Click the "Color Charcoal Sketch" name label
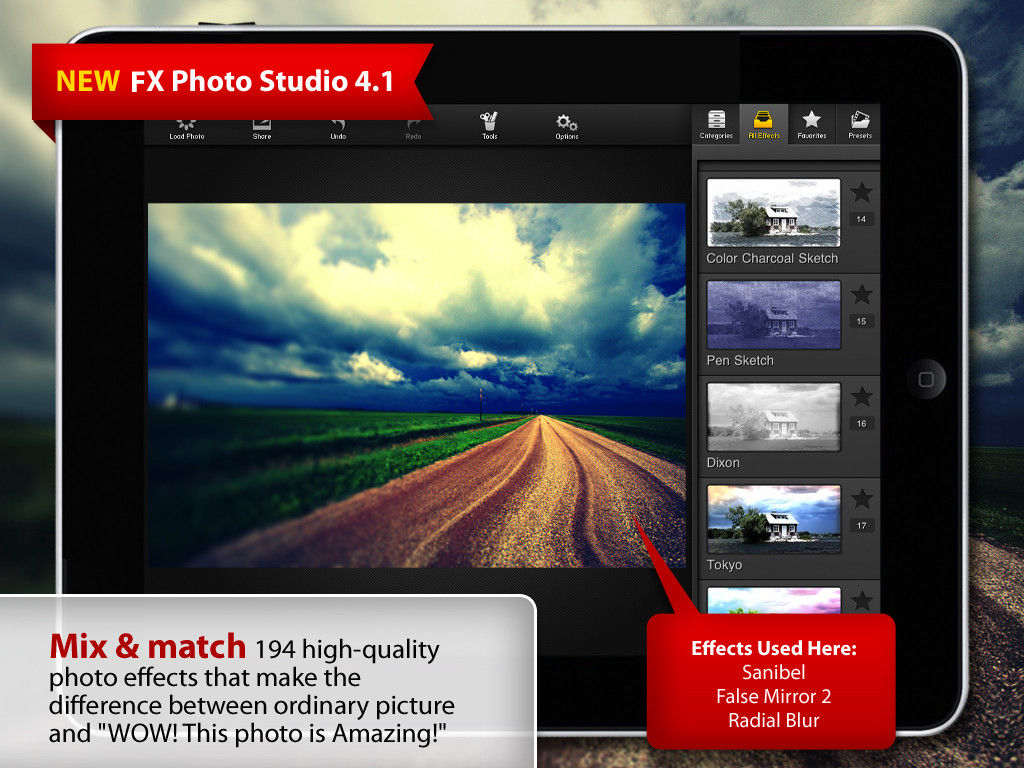The image size is (1024, 768). coord(772,259)
